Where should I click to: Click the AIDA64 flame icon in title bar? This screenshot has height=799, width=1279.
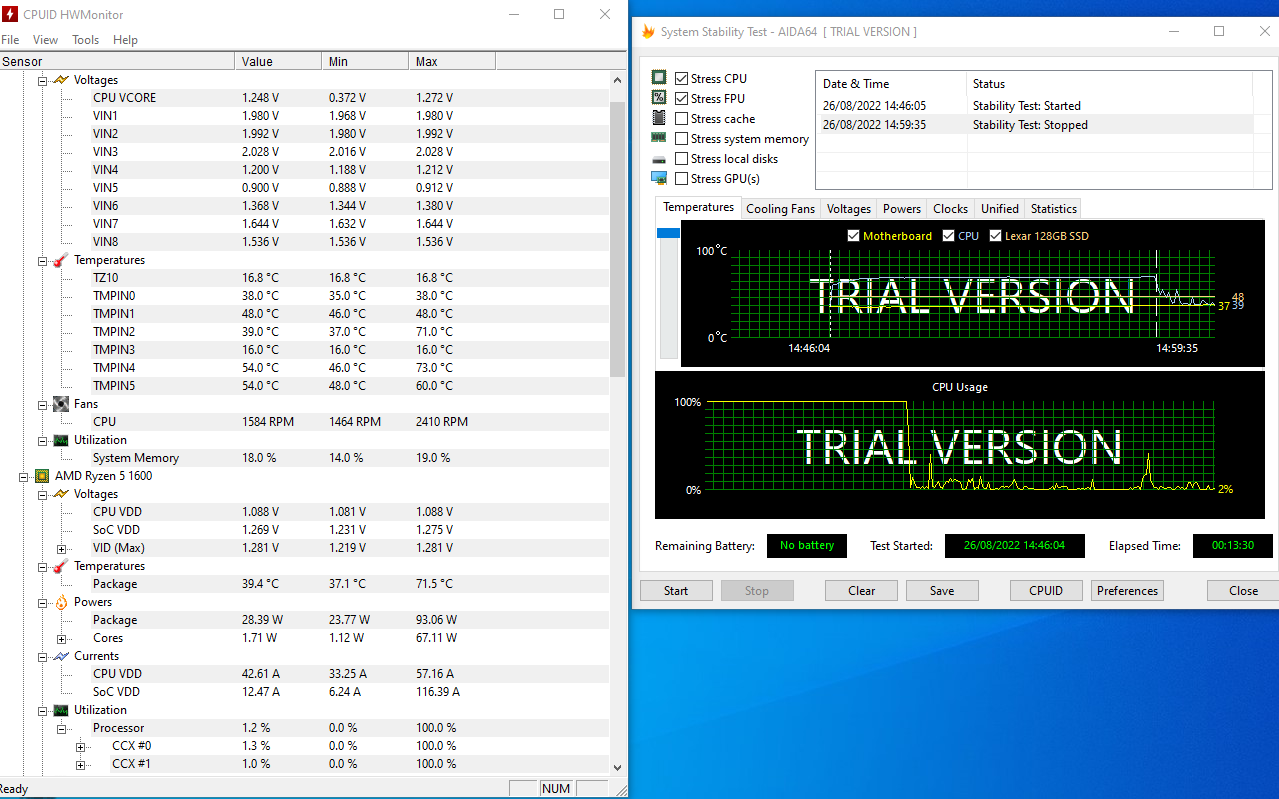click(x=649, y=32)
